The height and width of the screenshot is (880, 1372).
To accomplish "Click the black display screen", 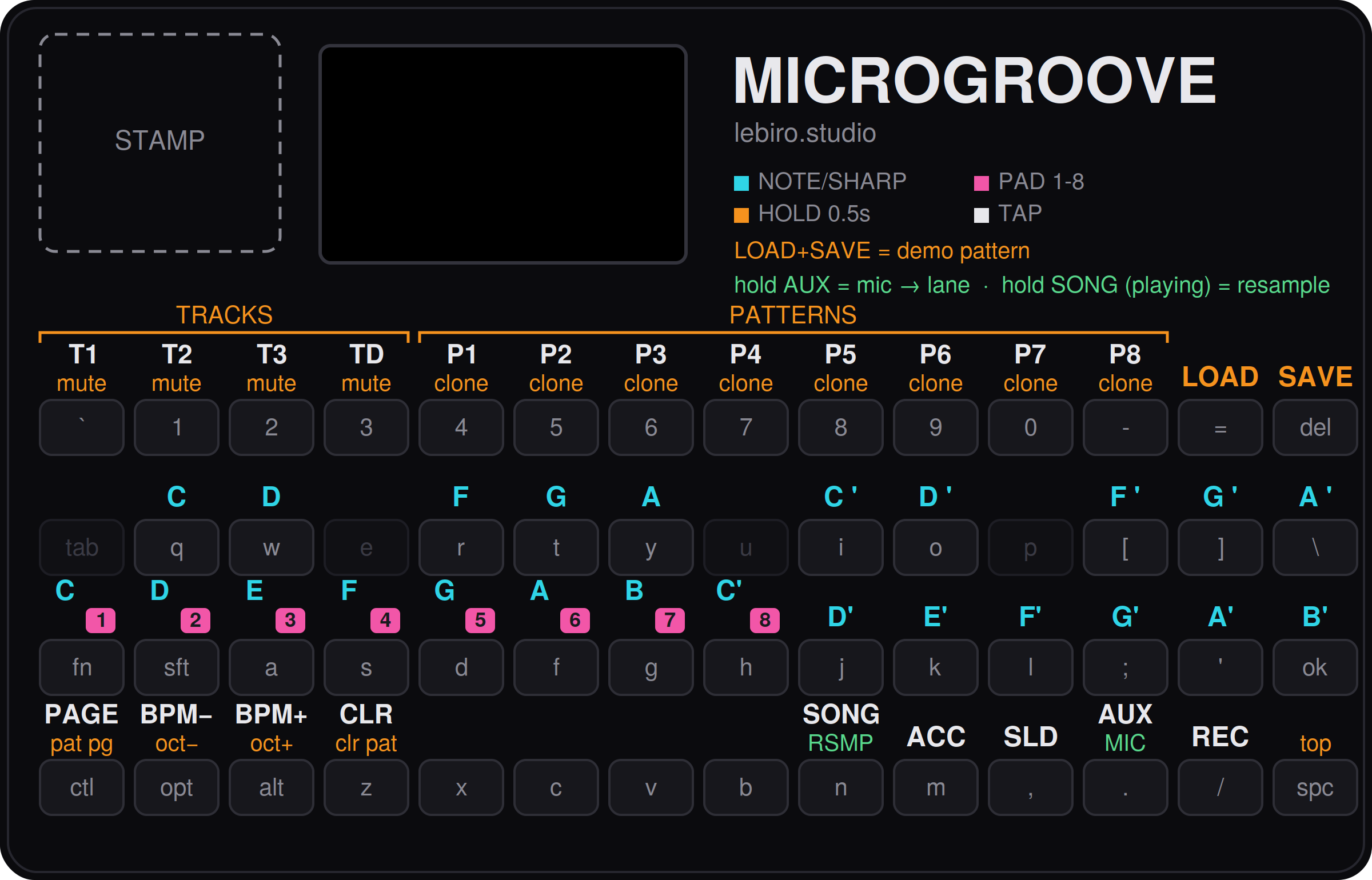I will tap(503, 154).
